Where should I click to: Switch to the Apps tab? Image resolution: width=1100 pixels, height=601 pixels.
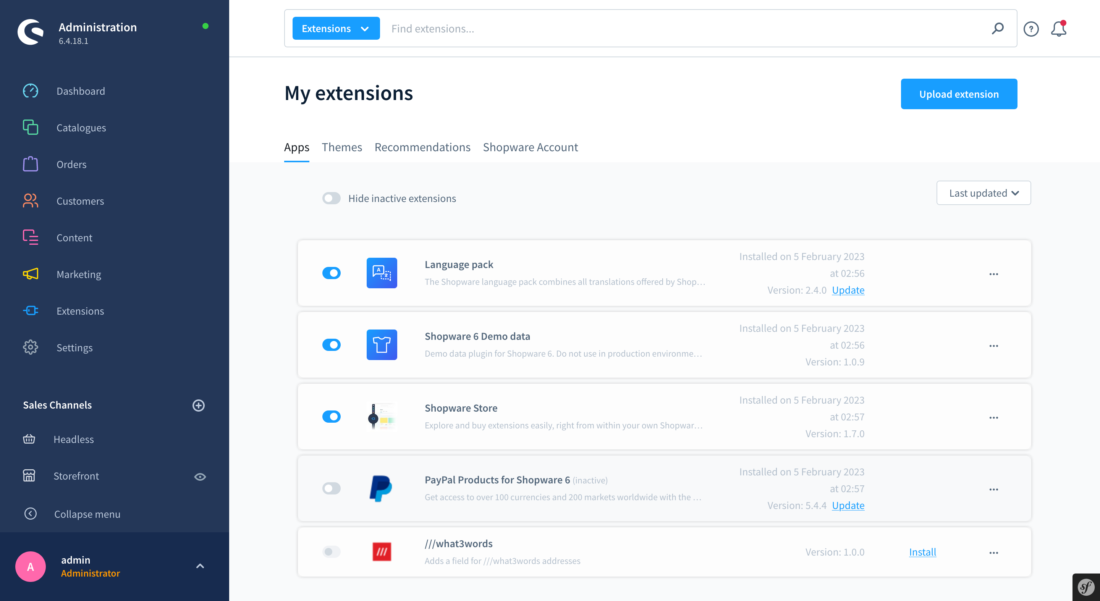(297, 147)
